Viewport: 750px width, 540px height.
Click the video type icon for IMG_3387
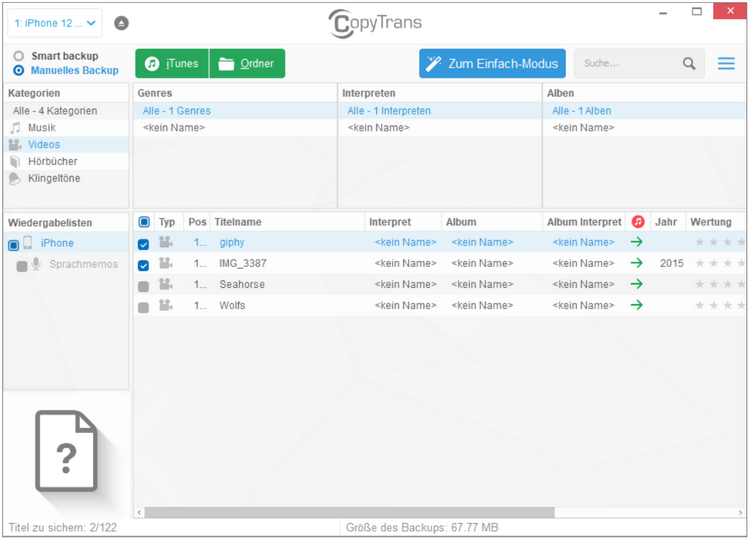pyautogui.click(x=165, y=263)
